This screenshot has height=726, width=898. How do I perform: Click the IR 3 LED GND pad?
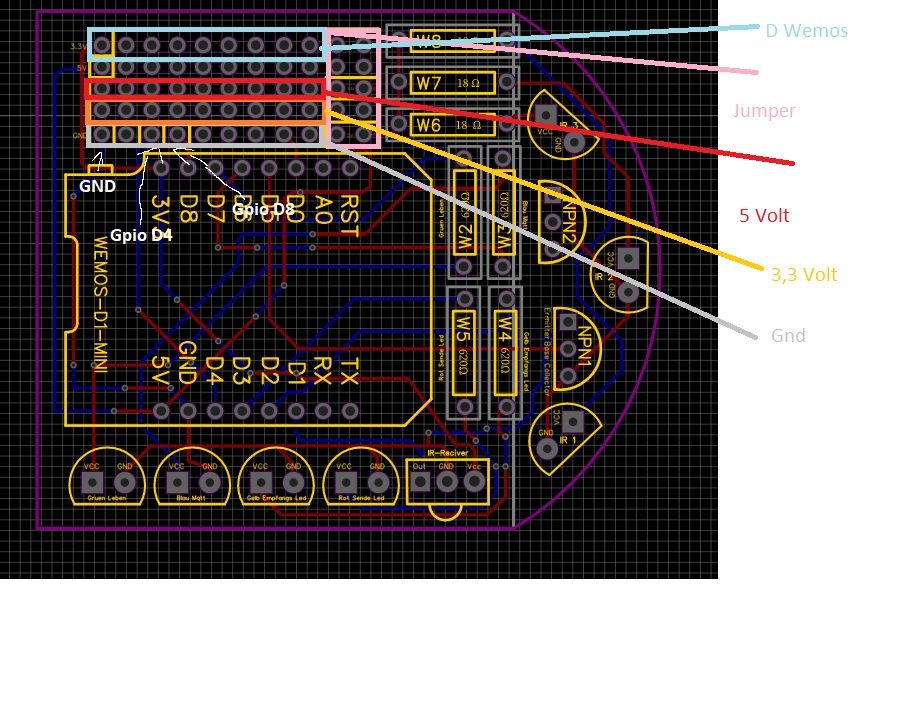(x=573, y=141)
